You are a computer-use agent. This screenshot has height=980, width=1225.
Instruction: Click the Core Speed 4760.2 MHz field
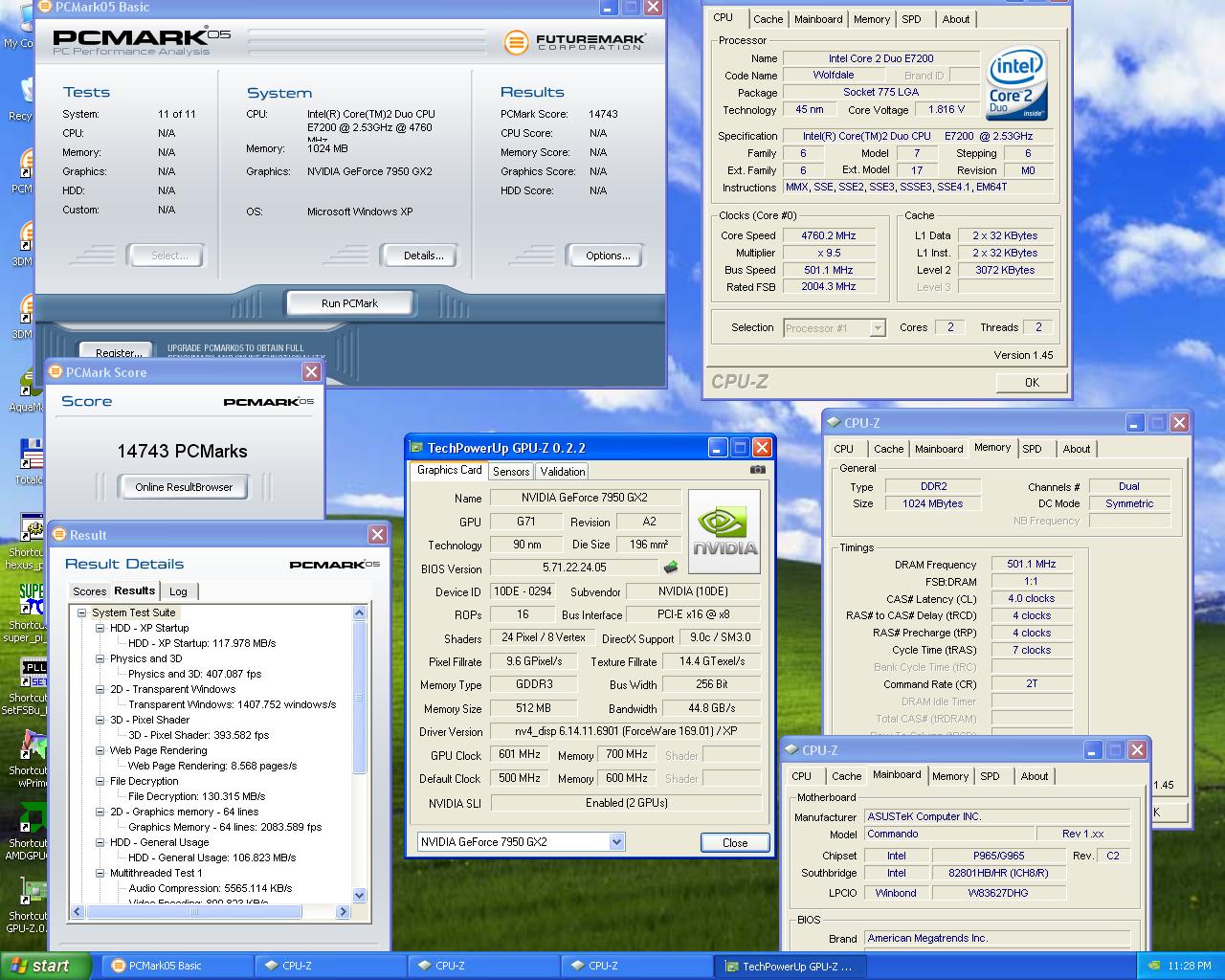point(829,235)
